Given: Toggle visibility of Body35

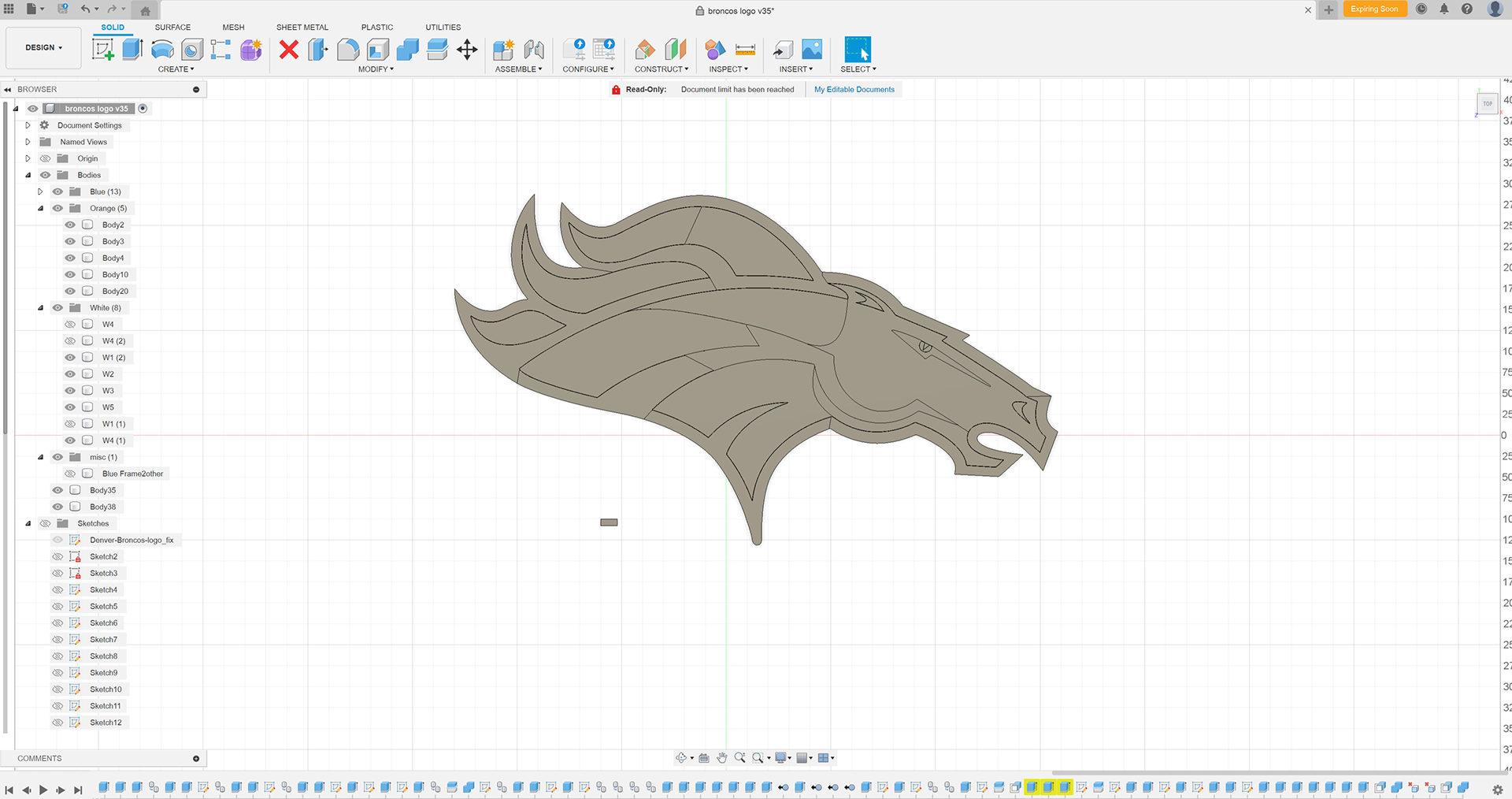Looking at the screenshot, I should click(x=57, y=490).
